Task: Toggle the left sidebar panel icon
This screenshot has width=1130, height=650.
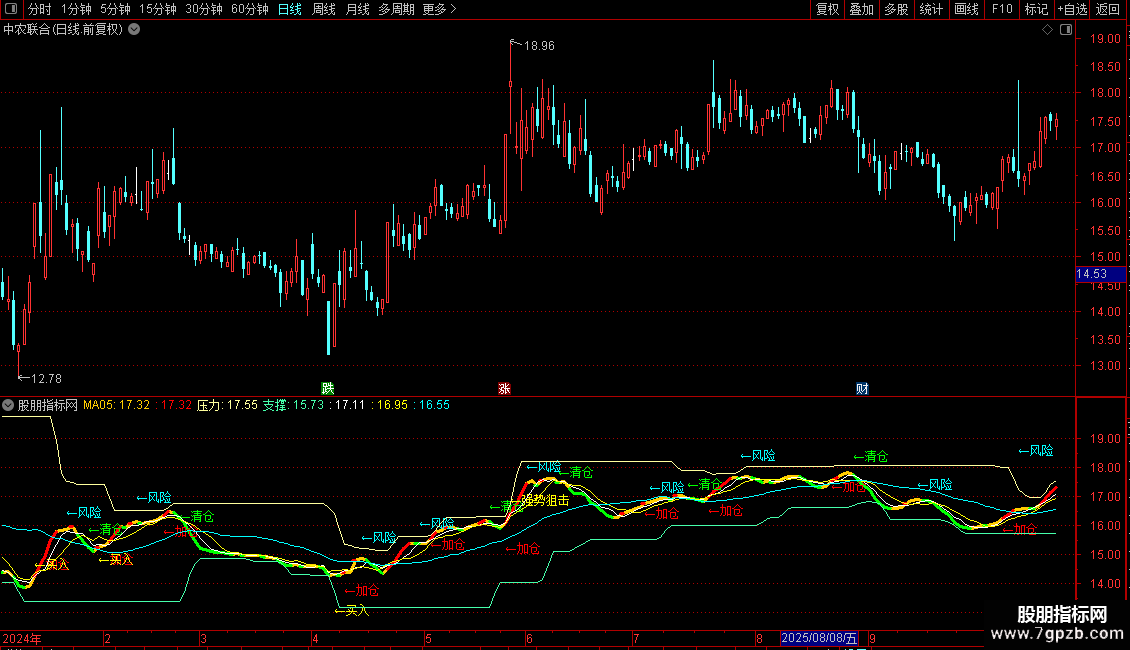Action: coord(10,10)
